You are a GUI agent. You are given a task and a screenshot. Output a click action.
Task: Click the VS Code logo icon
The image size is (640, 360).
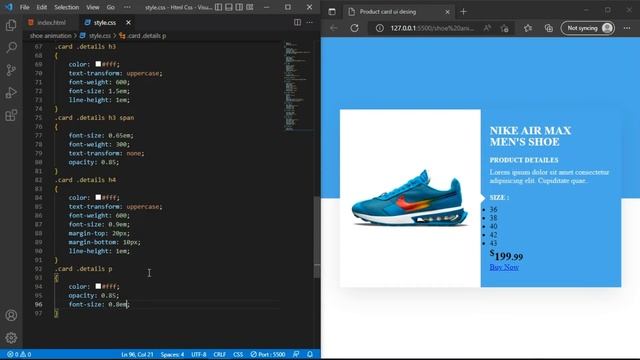9,7
